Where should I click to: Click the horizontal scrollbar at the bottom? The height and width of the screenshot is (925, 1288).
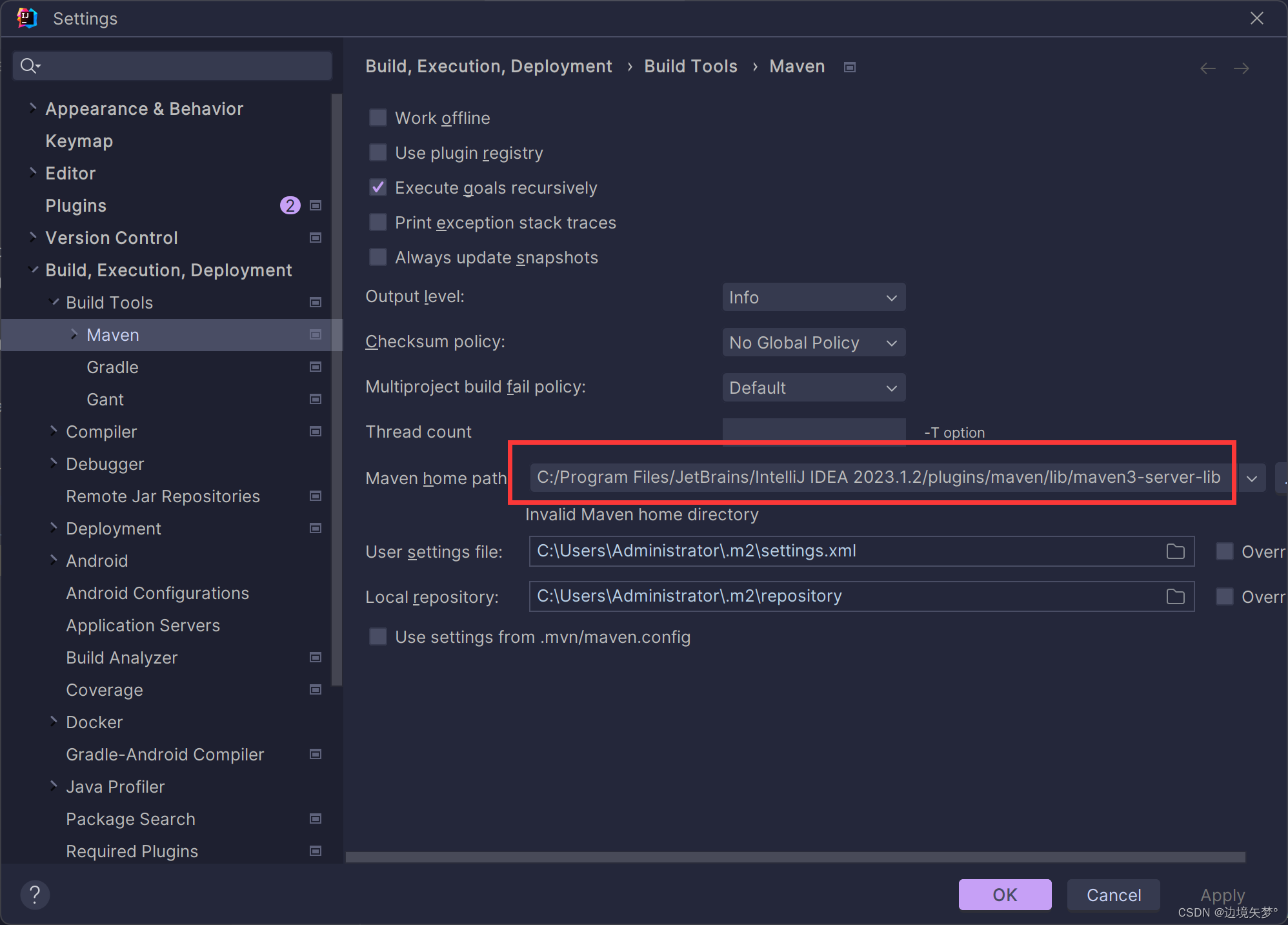pos(795,857)
